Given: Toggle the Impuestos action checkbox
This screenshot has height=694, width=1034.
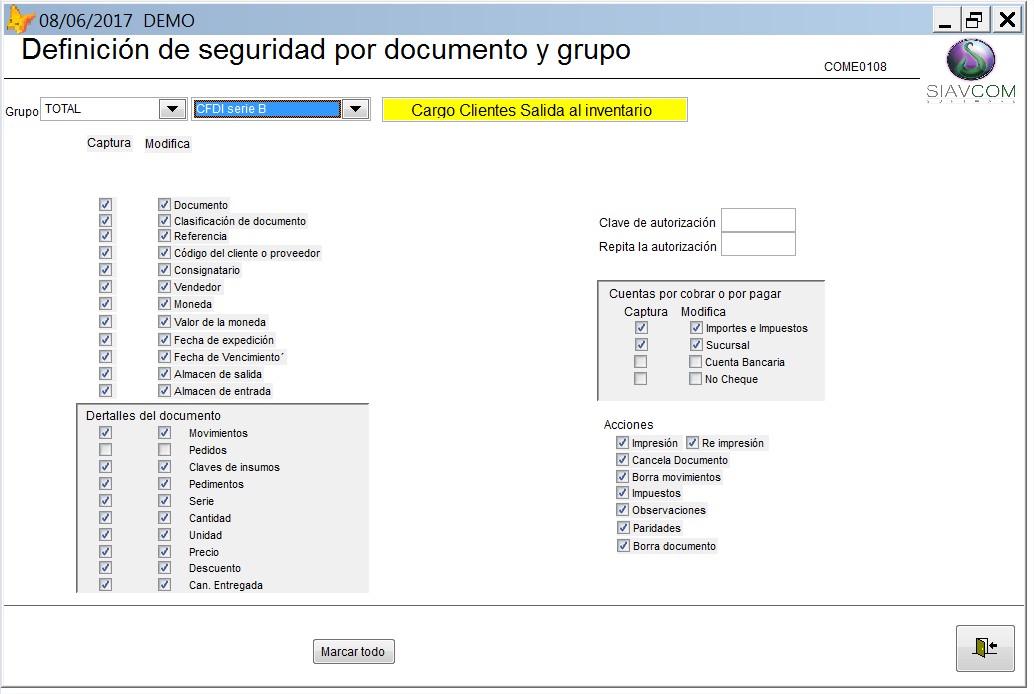Looking at the screenshot, I should 623,493.
